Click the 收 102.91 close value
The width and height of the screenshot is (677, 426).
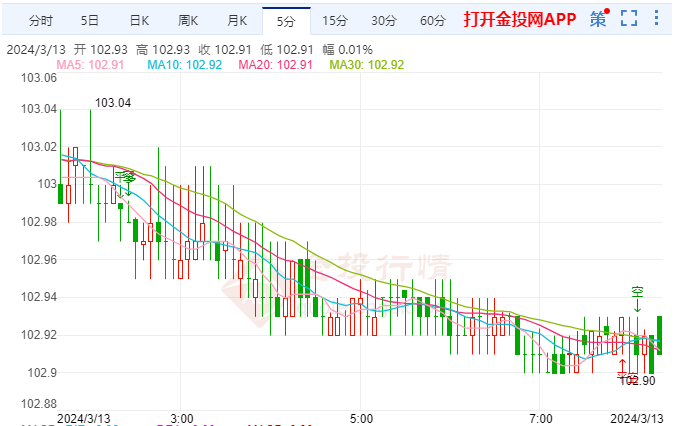(x=225, y=50)
